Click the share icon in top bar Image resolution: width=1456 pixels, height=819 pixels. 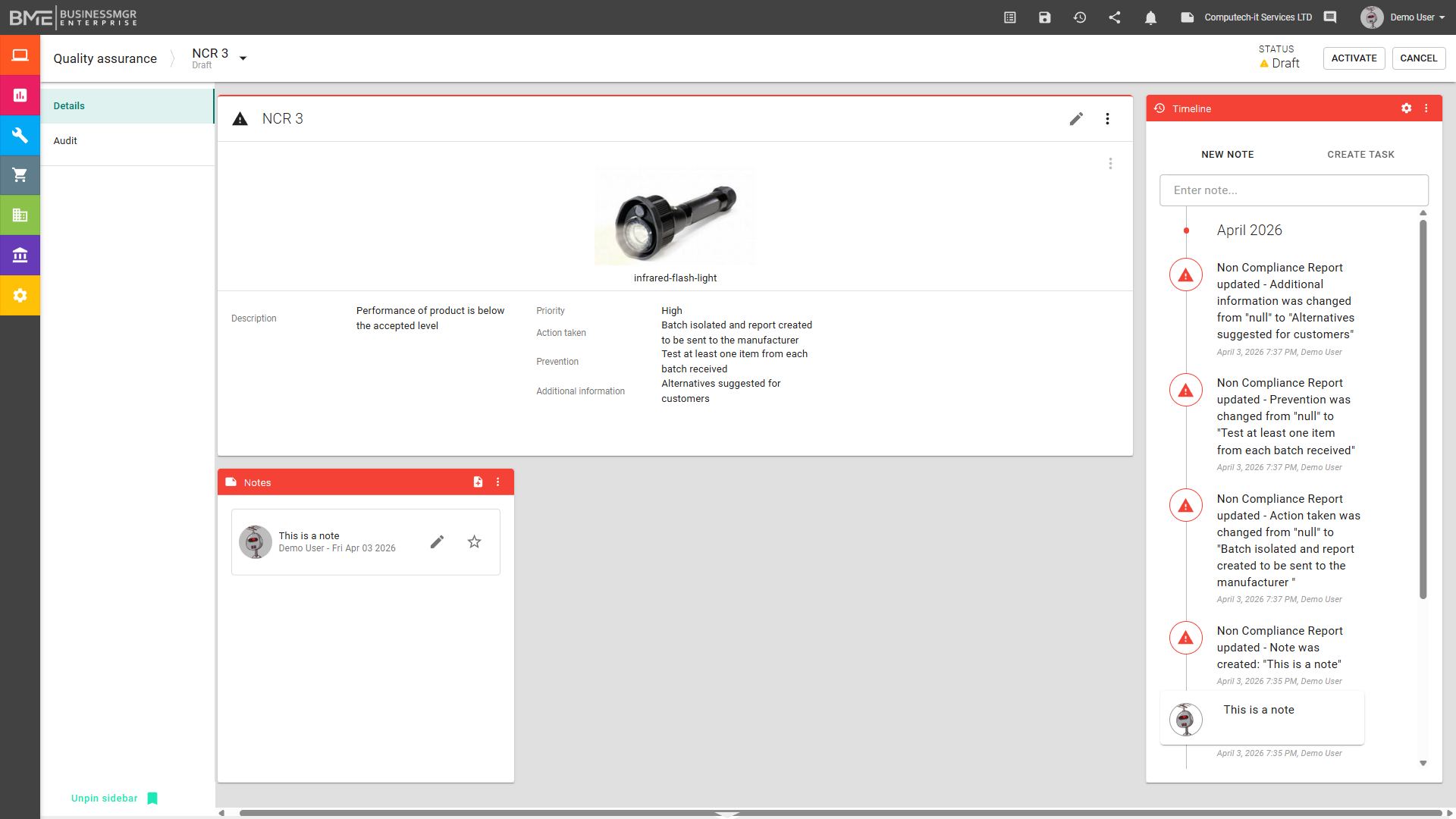pyautogui.click(x=1115, y=17)
